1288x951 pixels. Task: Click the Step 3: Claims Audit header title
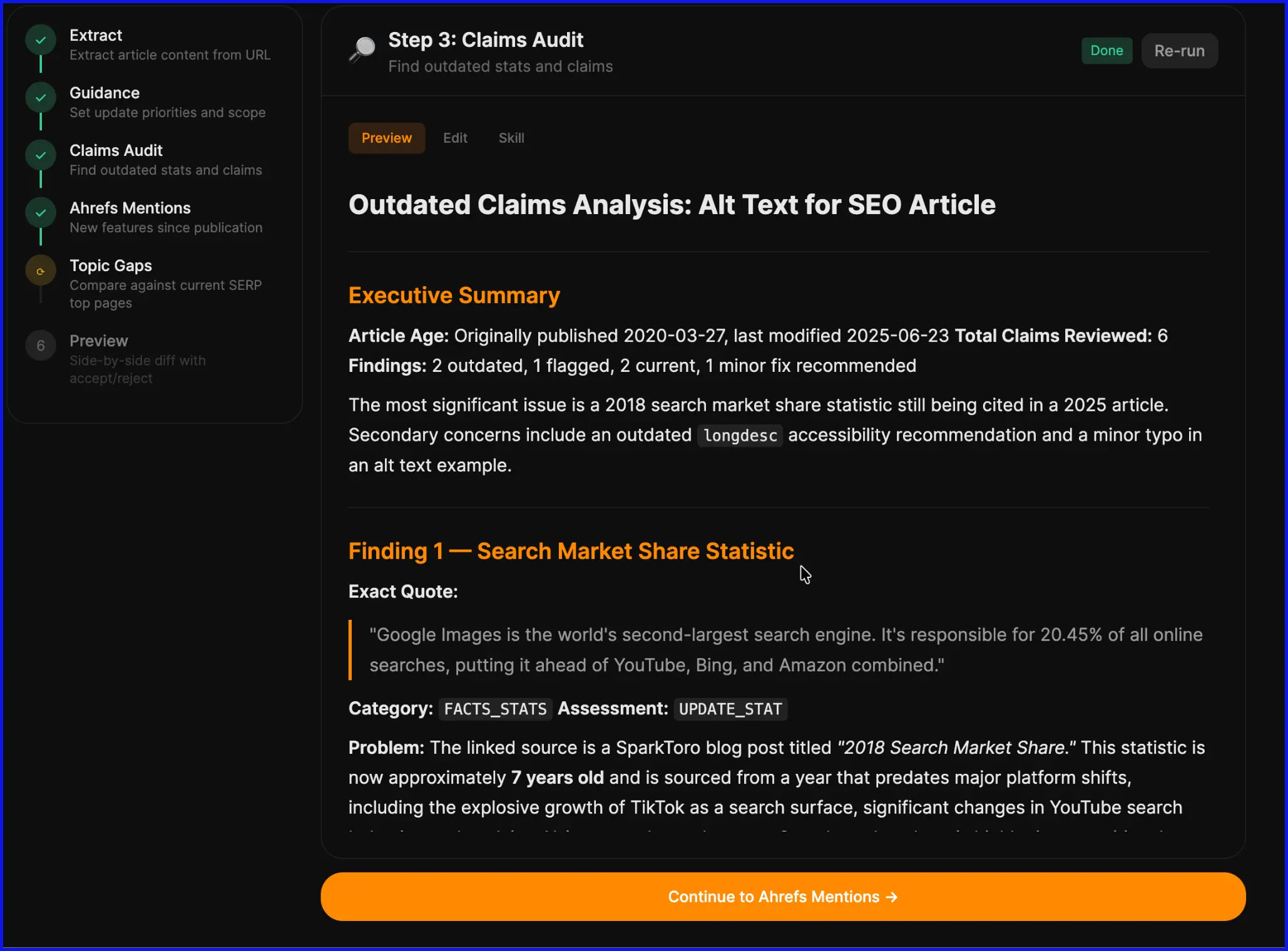[x=486, y=40]
